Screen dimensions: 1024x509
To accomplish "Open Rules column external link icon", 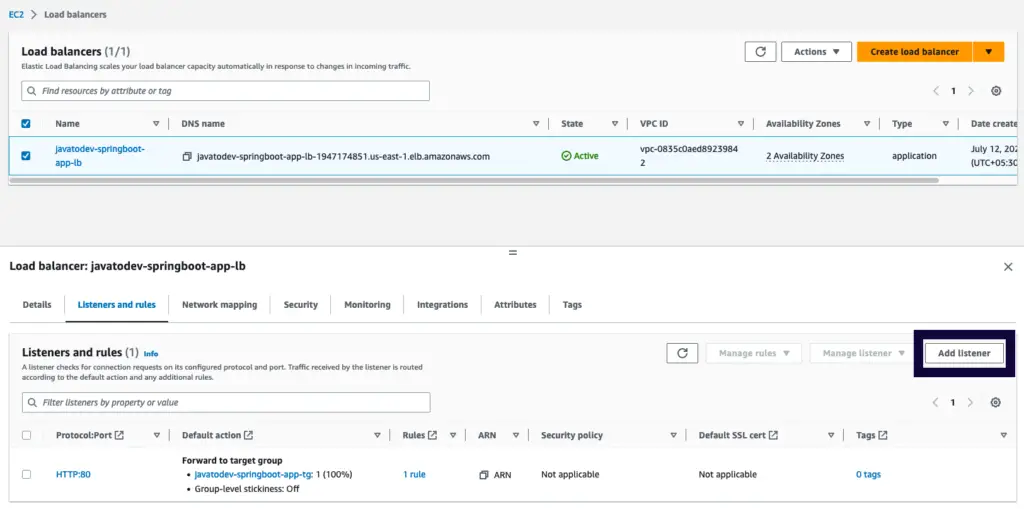I will 432,435.
